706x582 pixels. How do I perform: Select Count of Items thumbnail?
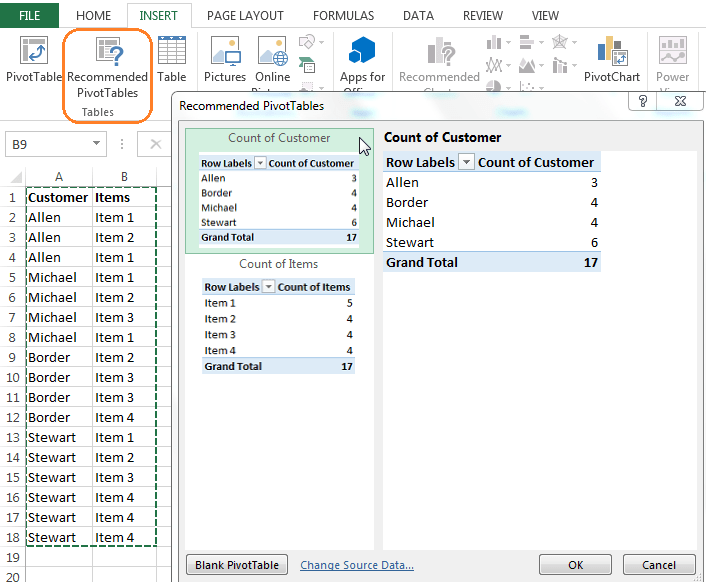279,315
